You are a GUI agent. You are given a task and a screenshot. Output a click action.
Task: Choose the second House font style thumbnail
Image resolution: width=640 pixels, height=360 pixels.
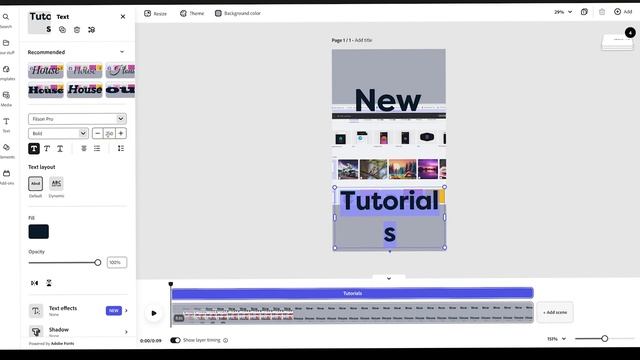84,70
